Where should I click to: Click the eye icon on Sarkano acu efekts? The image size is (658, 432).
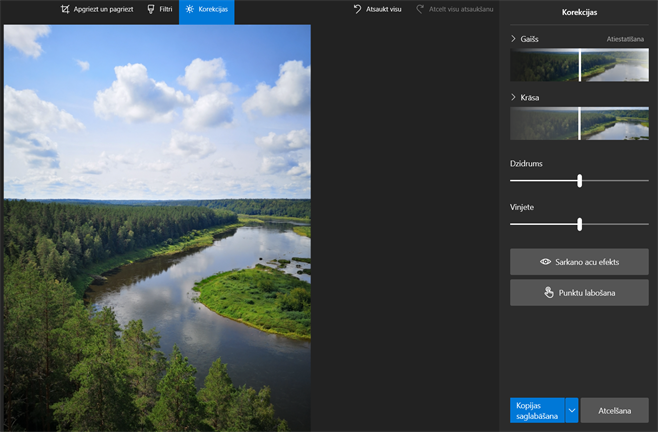(546, 262)
